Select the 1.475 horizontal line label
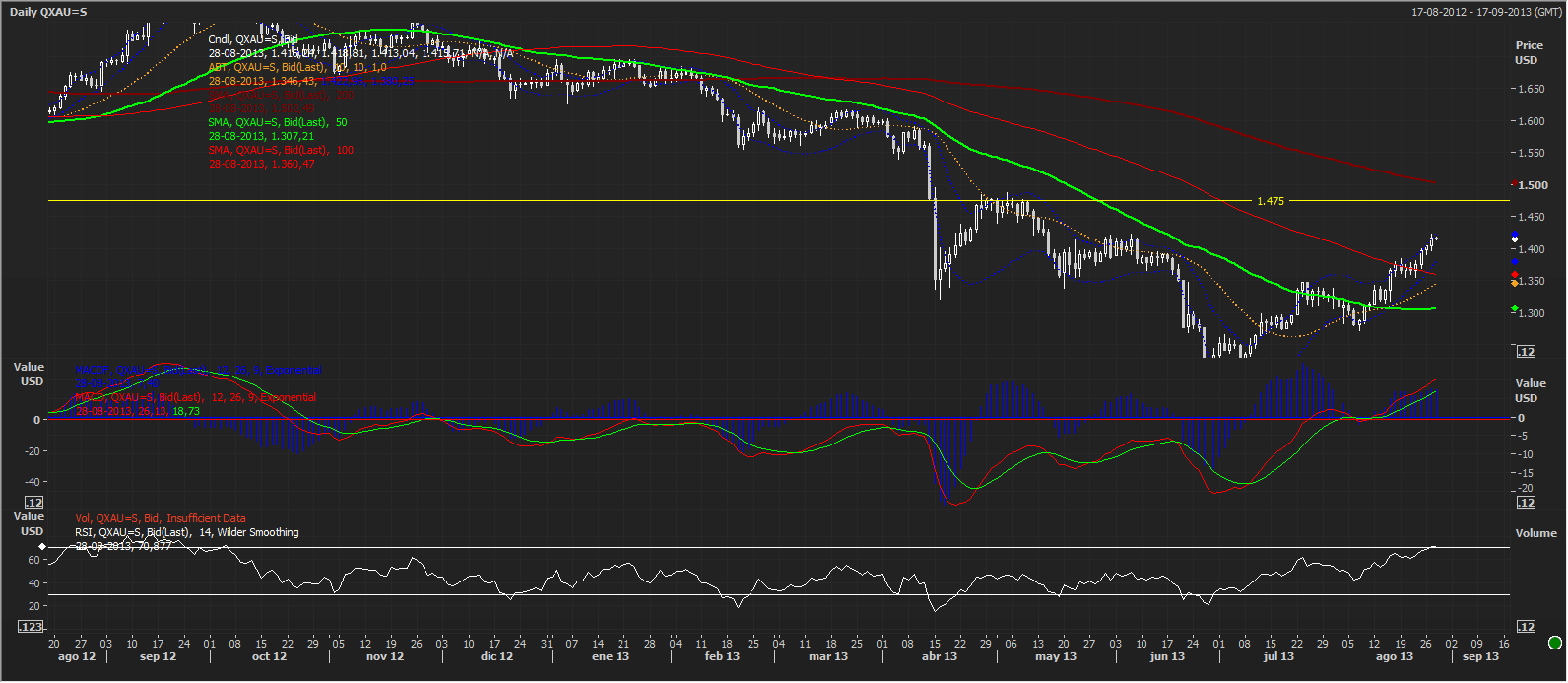Screen dimensions: 1568x683 tap(1271, 201)
